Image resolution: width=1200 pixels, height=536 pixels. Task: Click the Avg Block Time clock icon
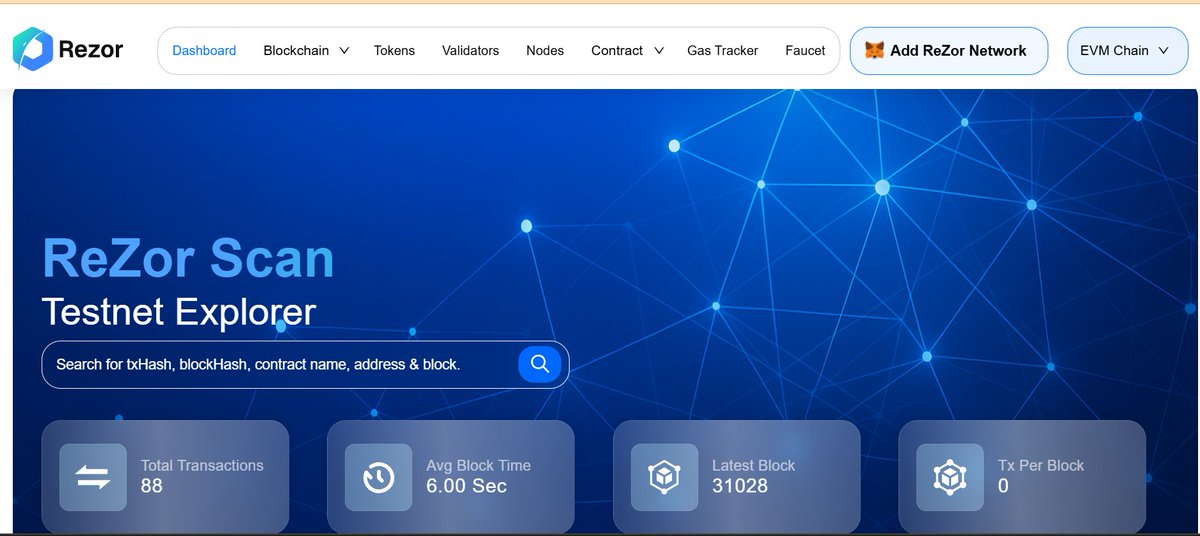[378, 478]
